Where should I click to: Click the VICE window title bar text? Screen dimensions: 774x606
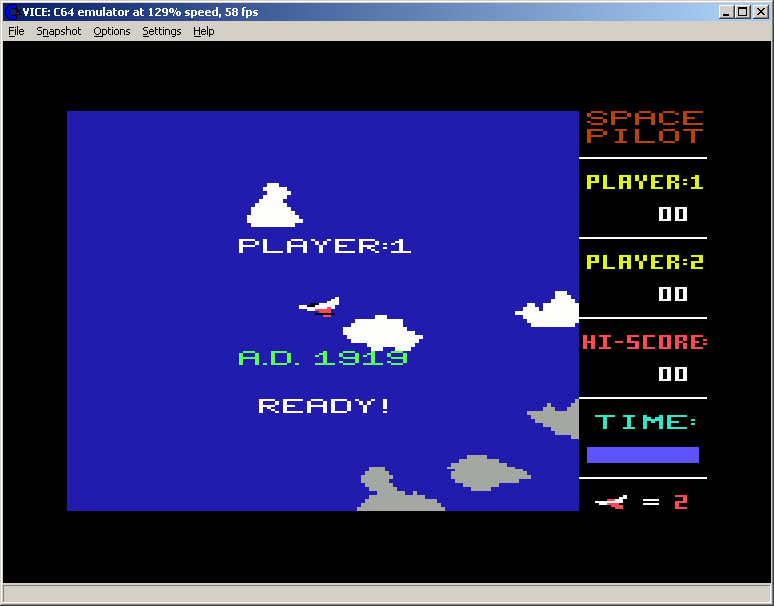140,12
